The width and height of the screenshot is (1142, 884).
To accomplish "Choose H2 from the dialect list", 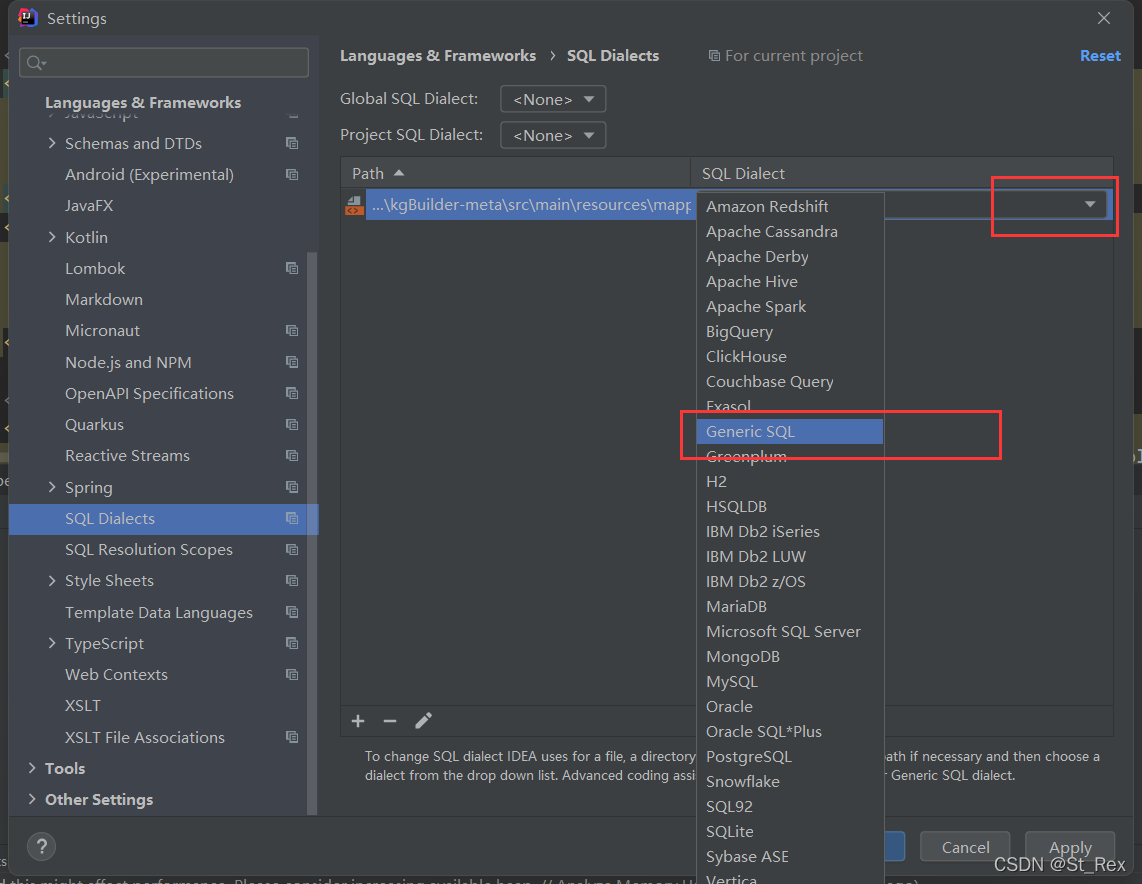I will [x=789, y=481].
